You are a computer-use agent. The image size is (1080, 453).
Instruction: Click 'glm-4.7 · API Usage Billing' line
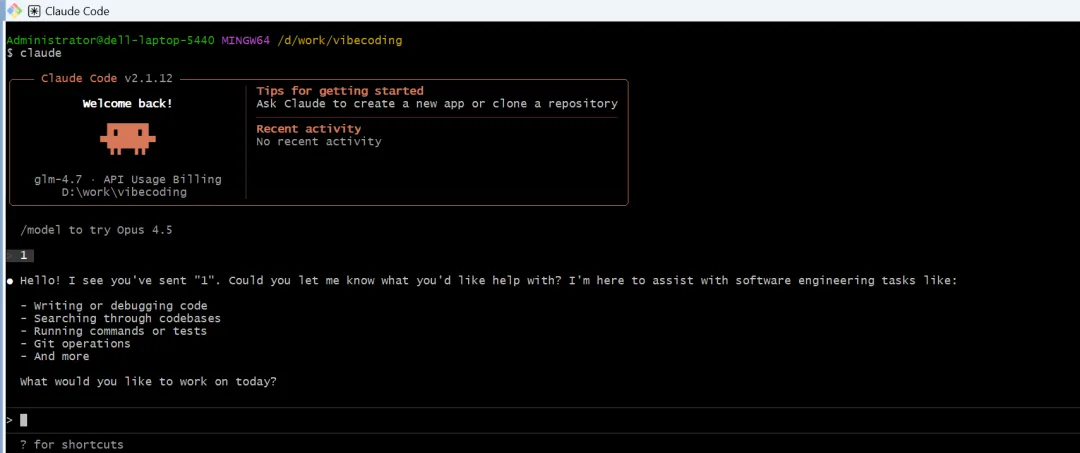tap(128, 180)
